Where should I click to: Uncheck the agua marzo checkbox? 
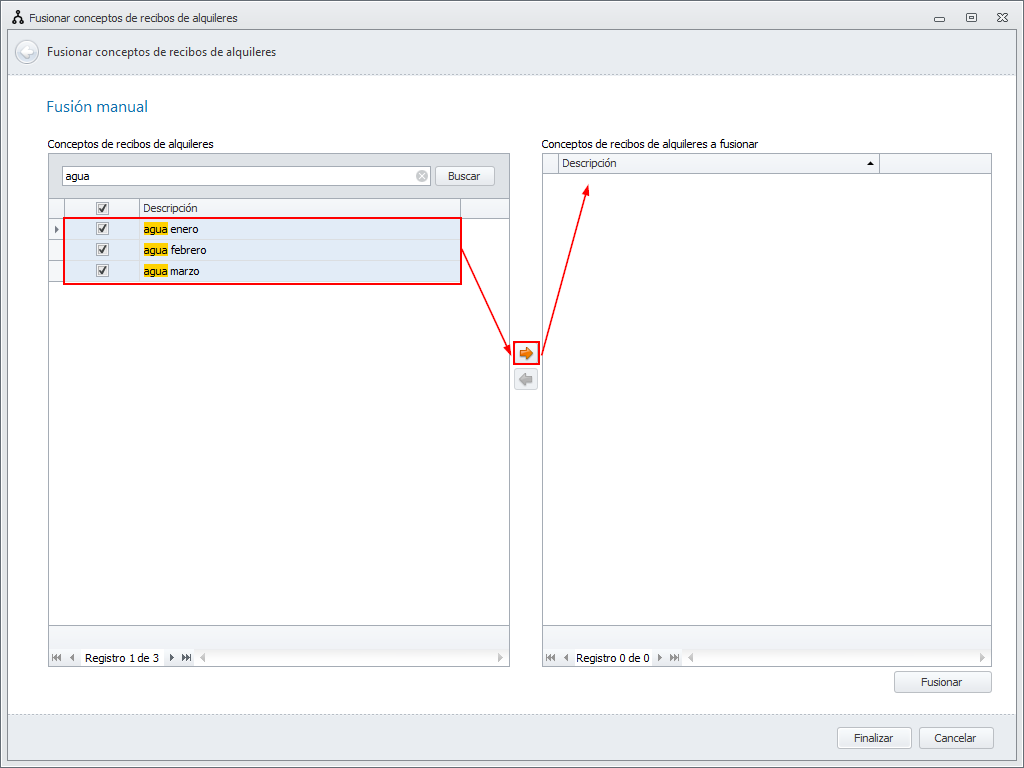coord(102,270)
